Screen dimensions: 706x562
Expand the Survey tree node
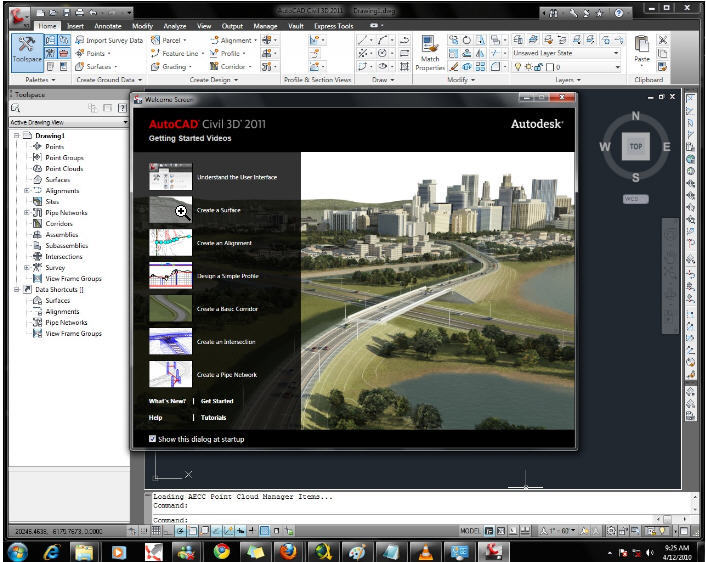(27, 267)
